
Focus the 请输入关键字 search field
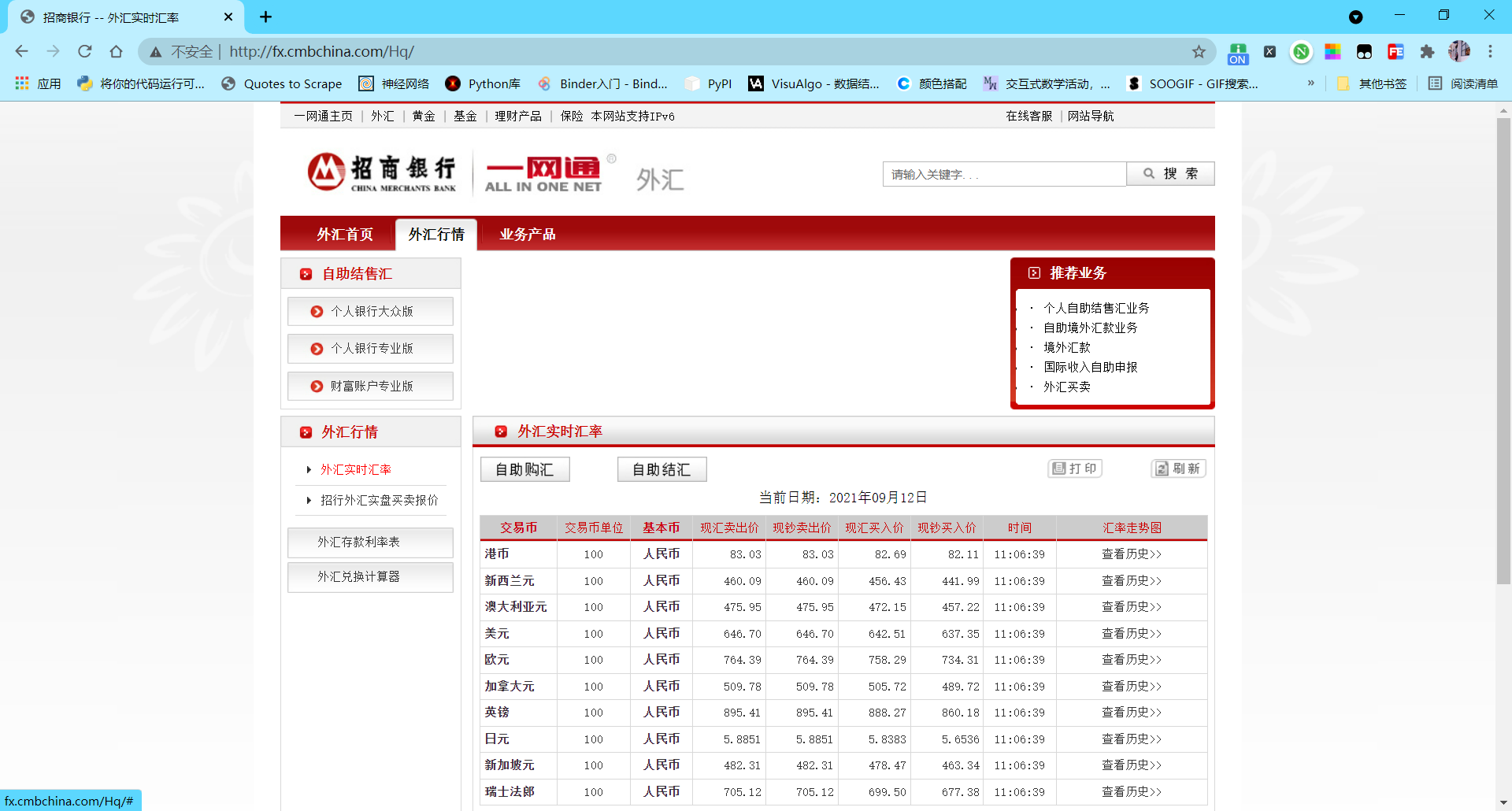coord(1004,174)
